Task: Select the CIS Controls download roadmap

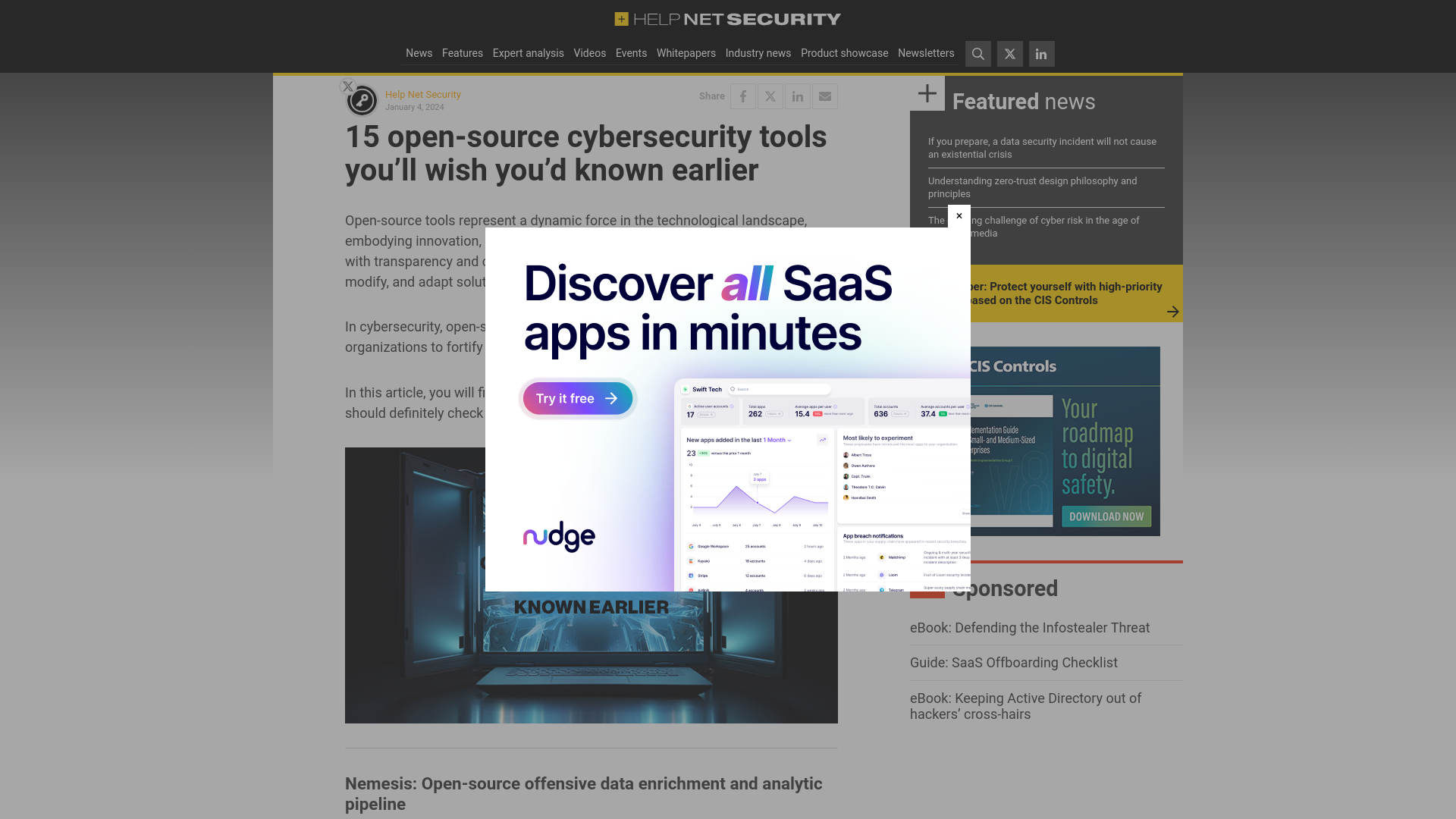Action: 1104,517
